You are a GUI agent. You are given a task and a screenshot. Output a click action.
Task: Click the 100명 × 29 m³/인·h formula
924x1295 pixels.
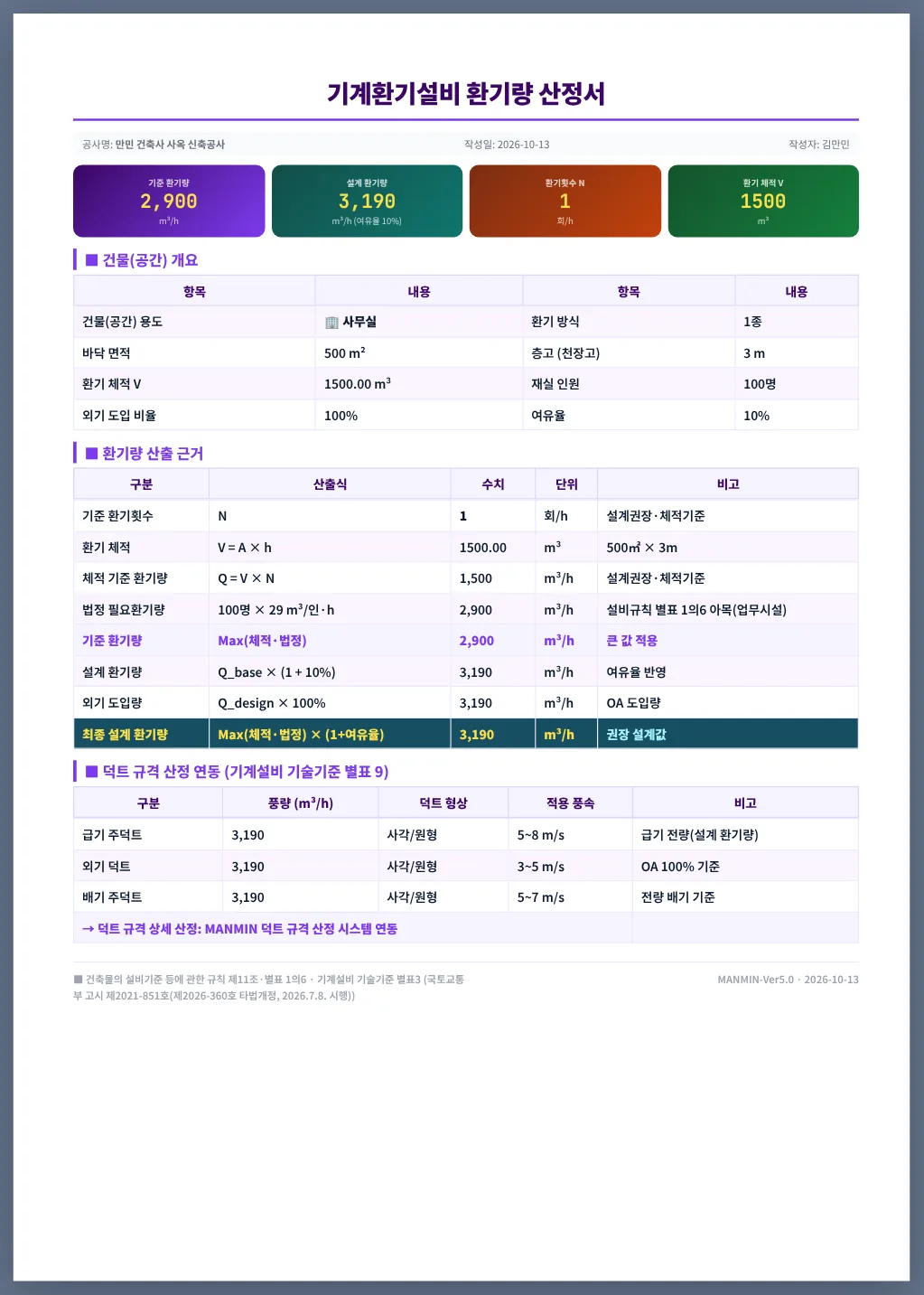(276, 610)
